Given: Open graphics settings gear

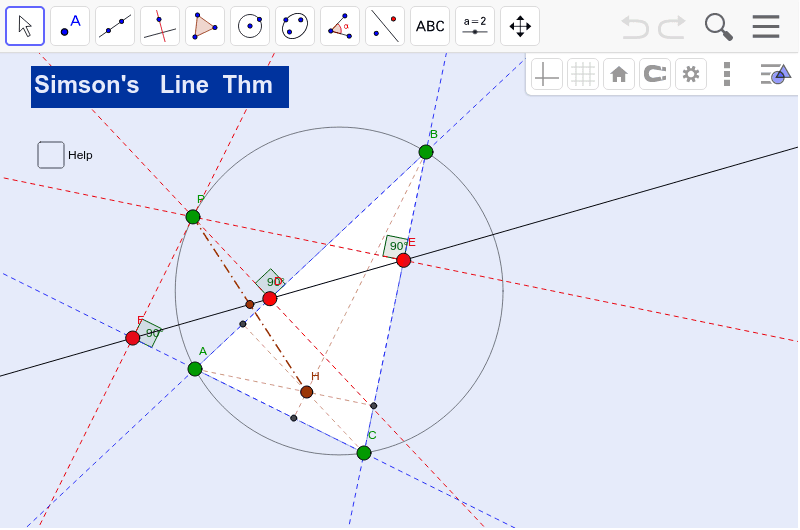Looking at the screenshot, I should pyautogui.click(x=691, y=74).
